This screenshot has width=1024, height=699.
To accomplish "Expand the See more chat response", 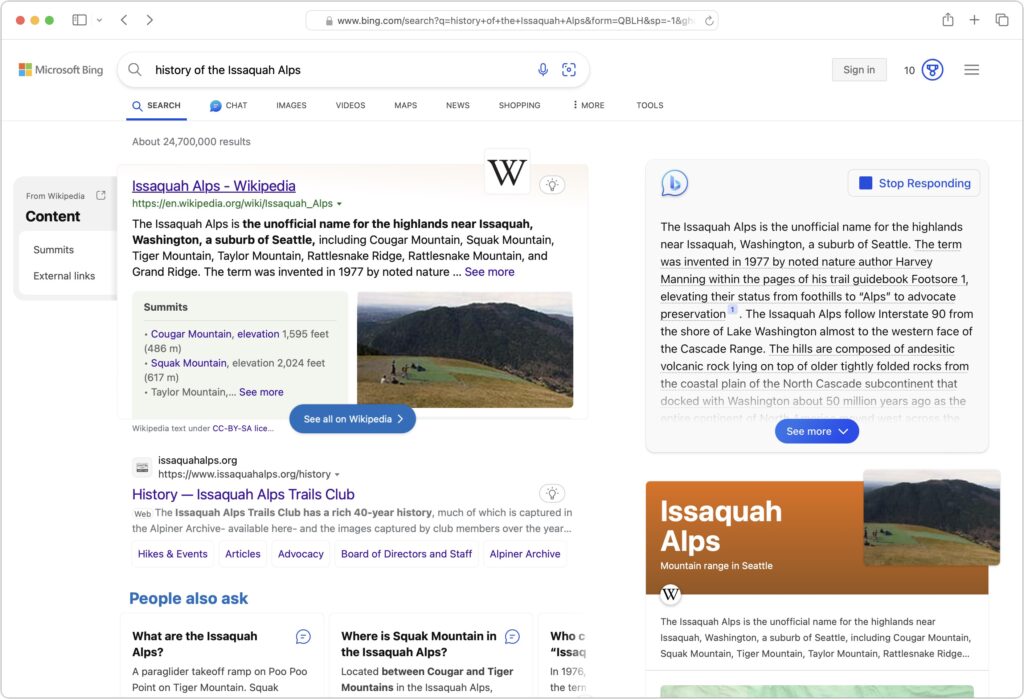I will [816, 431].
